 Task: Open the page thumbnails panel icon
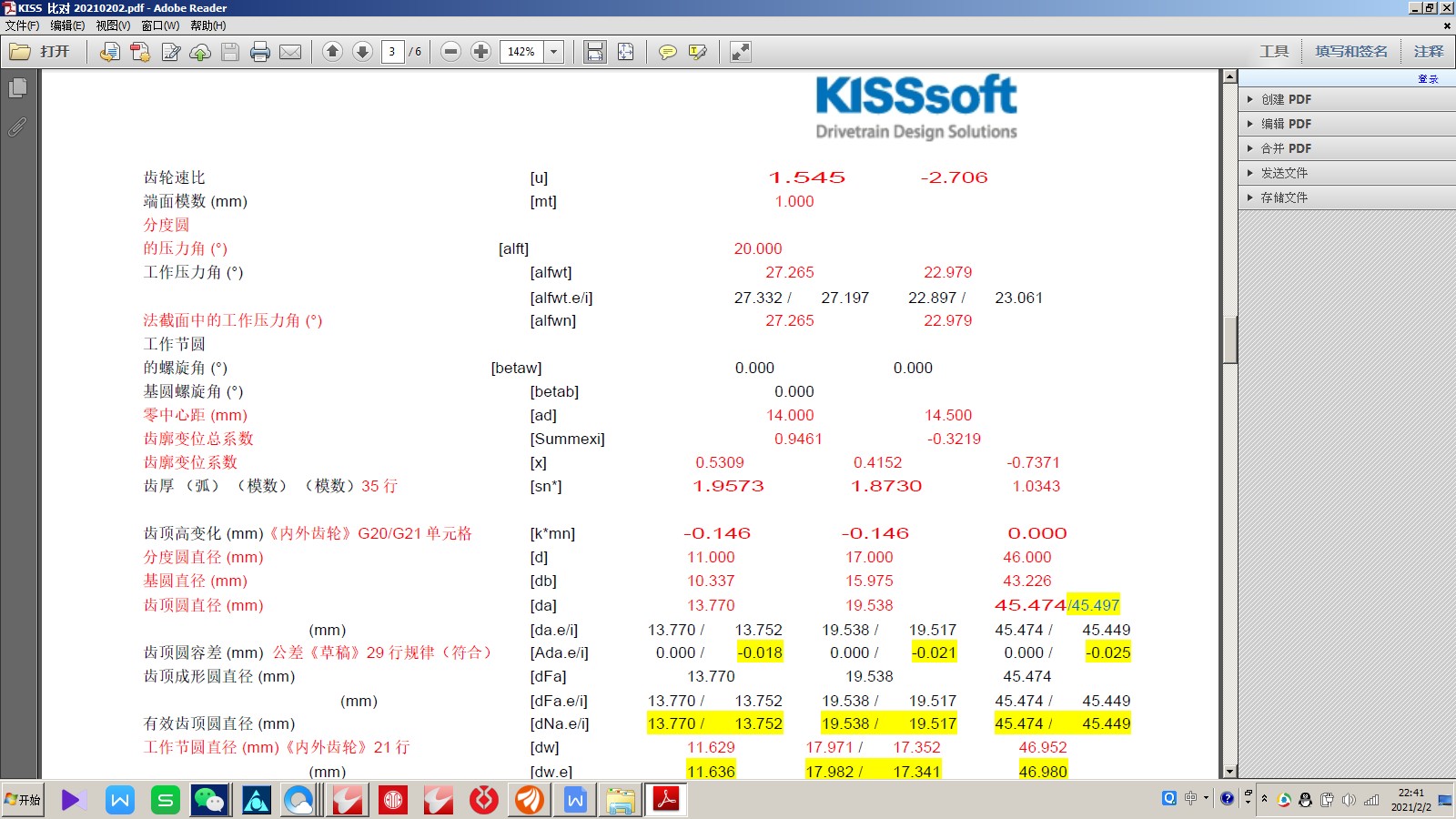tap(17, 88)
